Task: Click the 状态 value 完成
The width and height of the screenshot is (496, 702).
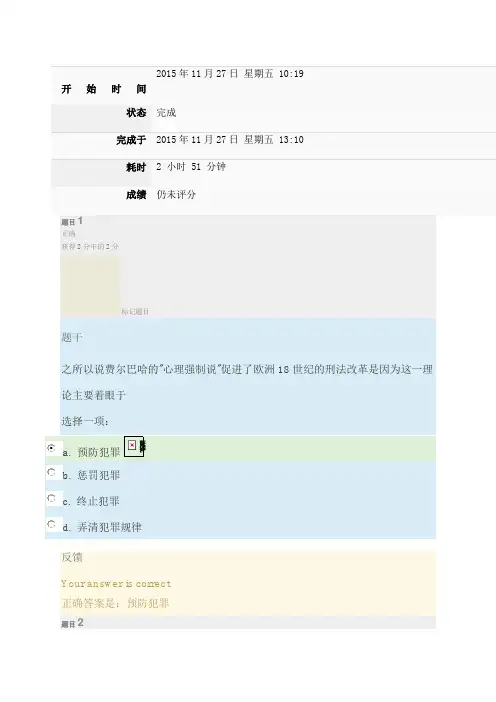Action: click(x=166, y=112)
